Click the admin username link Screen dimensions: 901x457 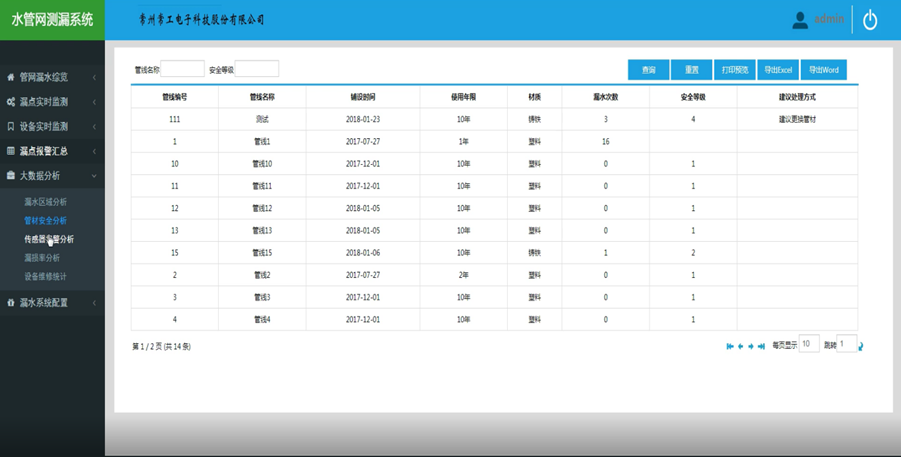829,19
